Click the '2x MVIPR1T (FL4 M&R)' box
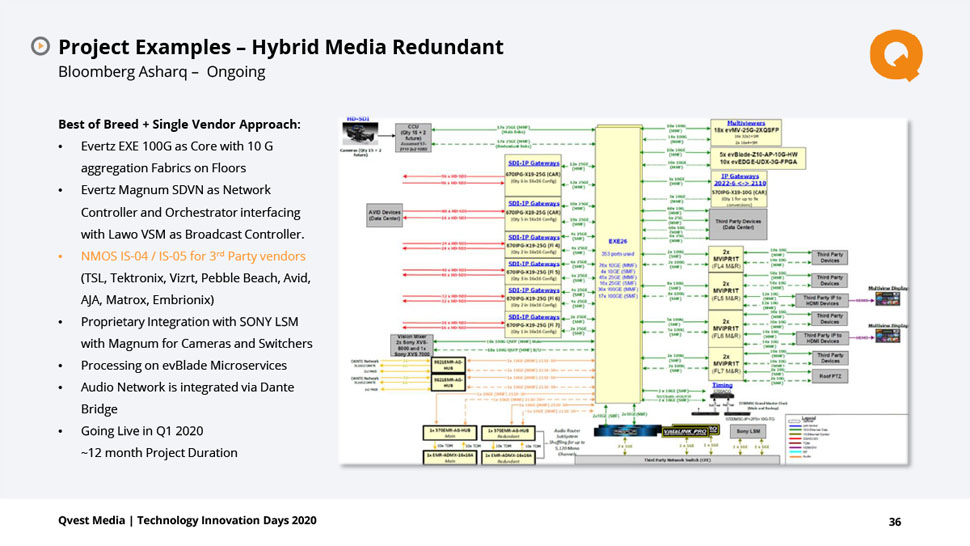 (x=726, y=259)
